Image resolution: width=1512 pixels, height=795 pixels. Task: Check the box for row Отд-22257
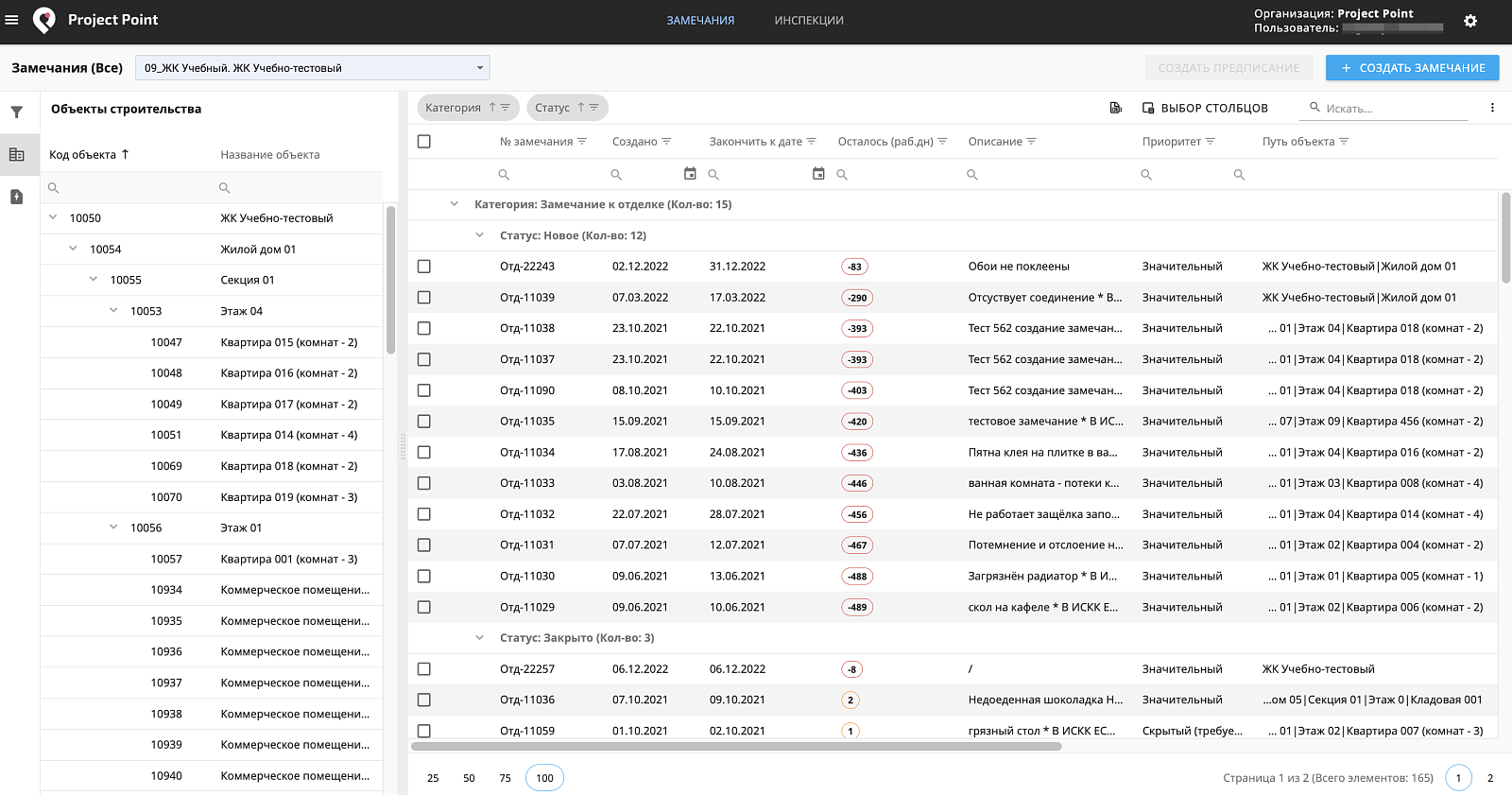pos(424,669)
